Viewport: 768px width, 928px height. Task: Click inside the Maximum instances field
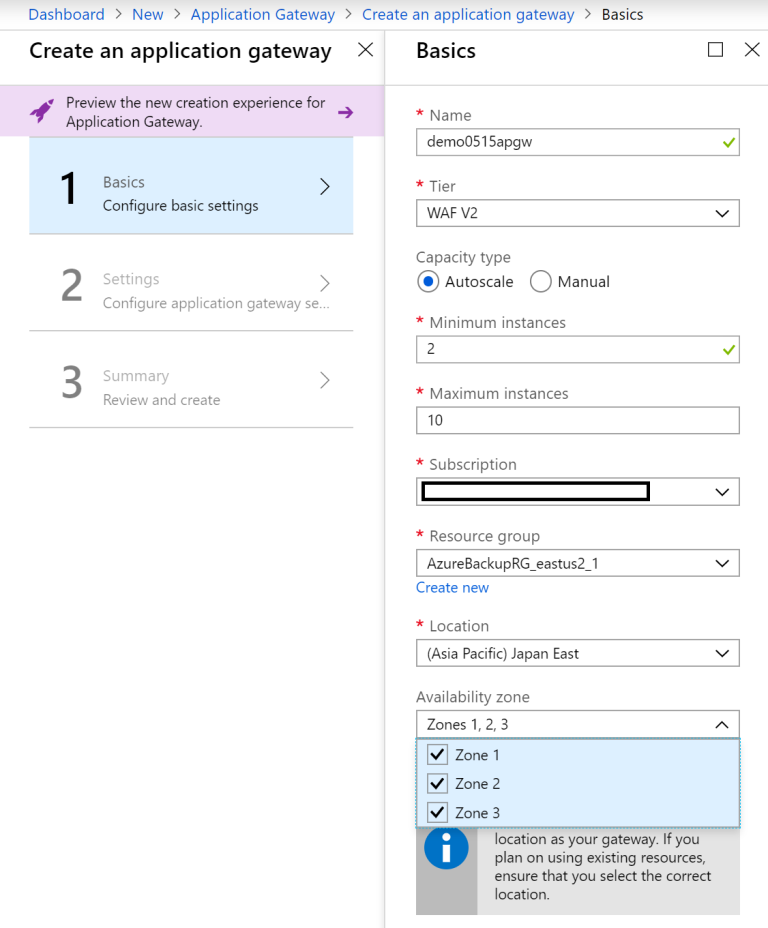[x=577, y=420]
